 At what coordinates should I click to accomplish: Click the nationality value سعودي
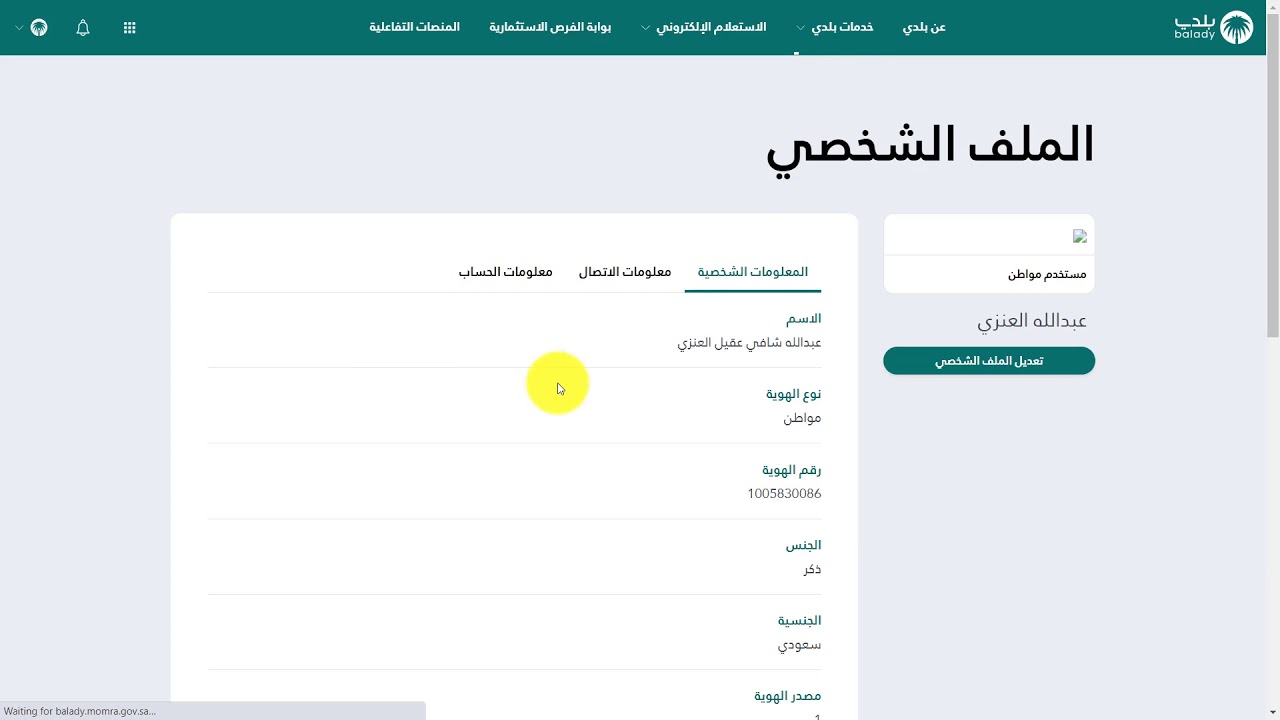pos(800,645)
